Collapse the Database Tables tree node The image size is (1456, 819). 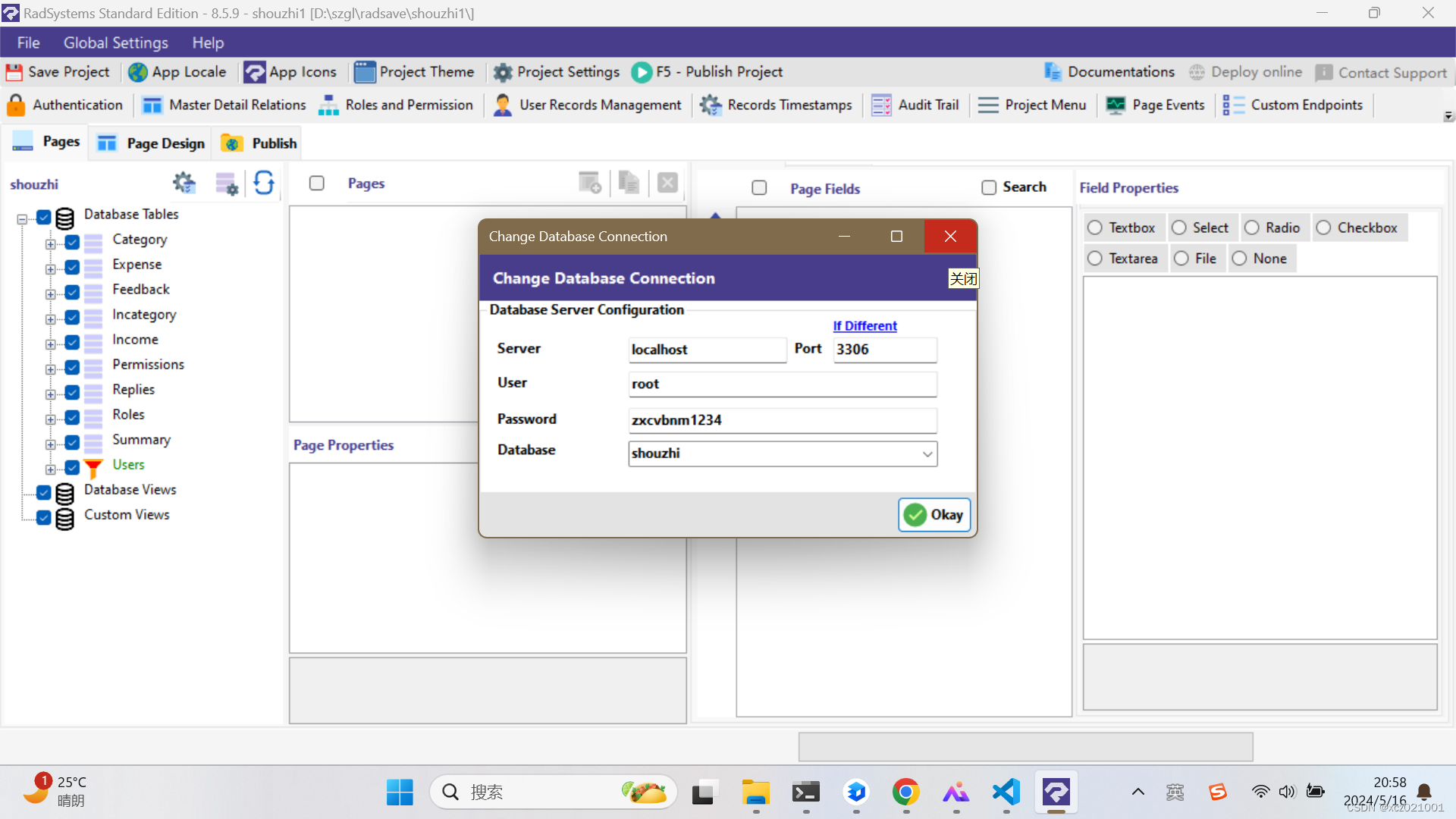pos(22,219)
